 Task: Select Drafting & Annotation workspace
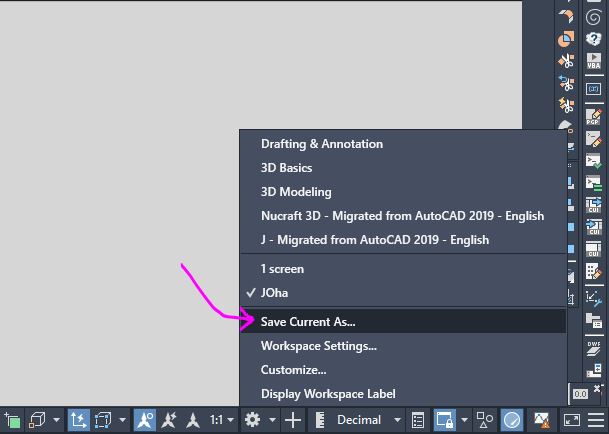point(321,144)
